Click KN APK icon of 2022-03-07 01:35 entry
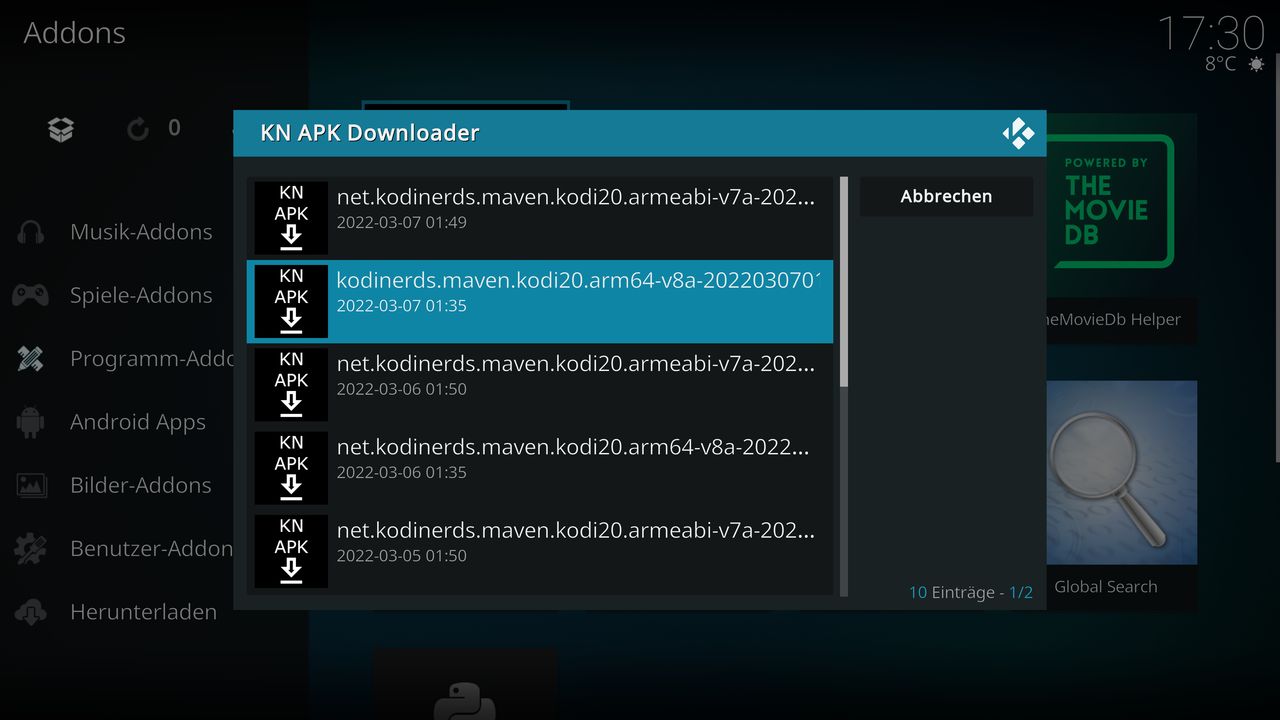 291,301
